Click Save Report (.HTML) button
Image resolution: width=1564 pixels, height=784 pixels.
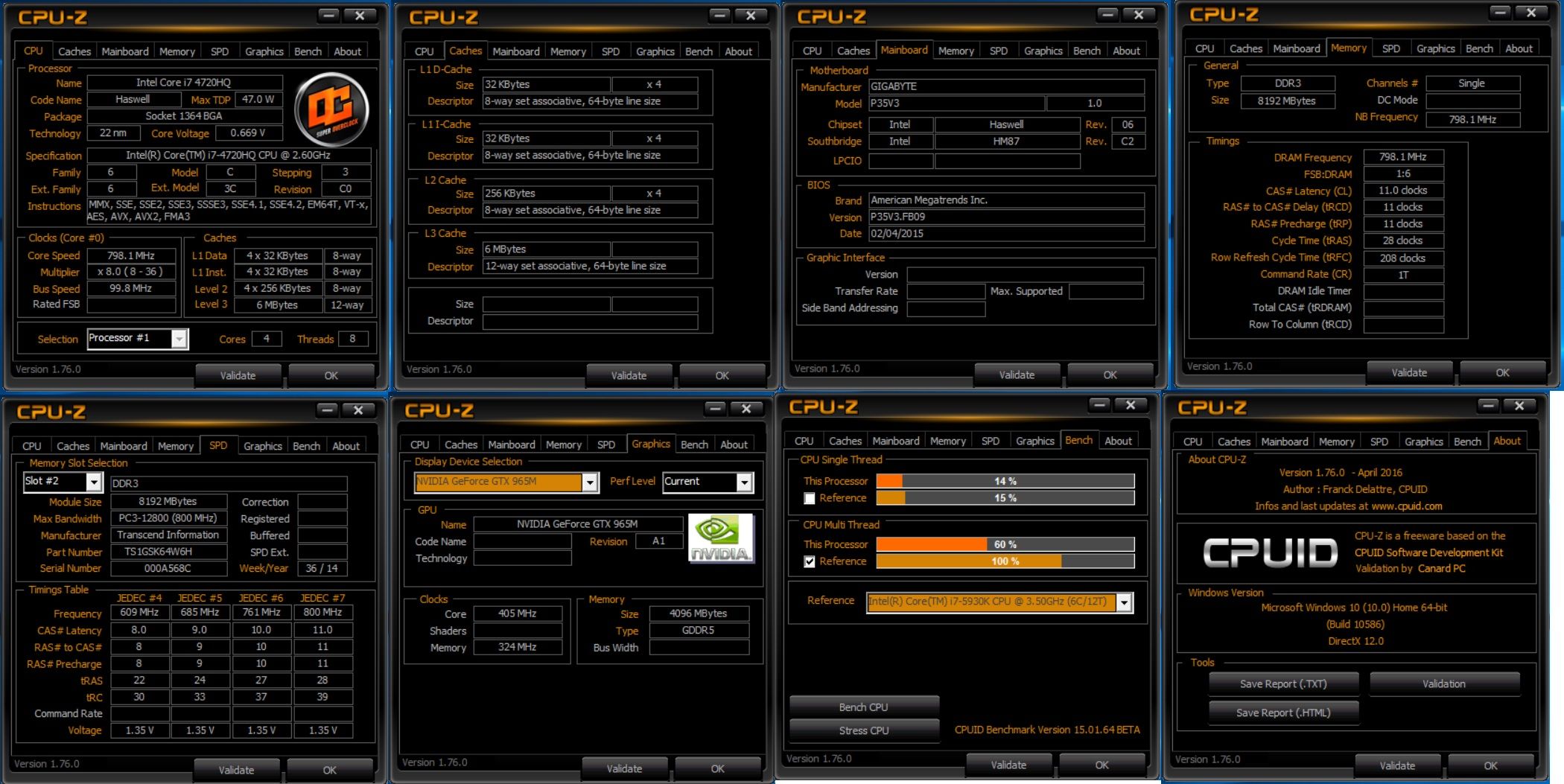coord(1283,713)
